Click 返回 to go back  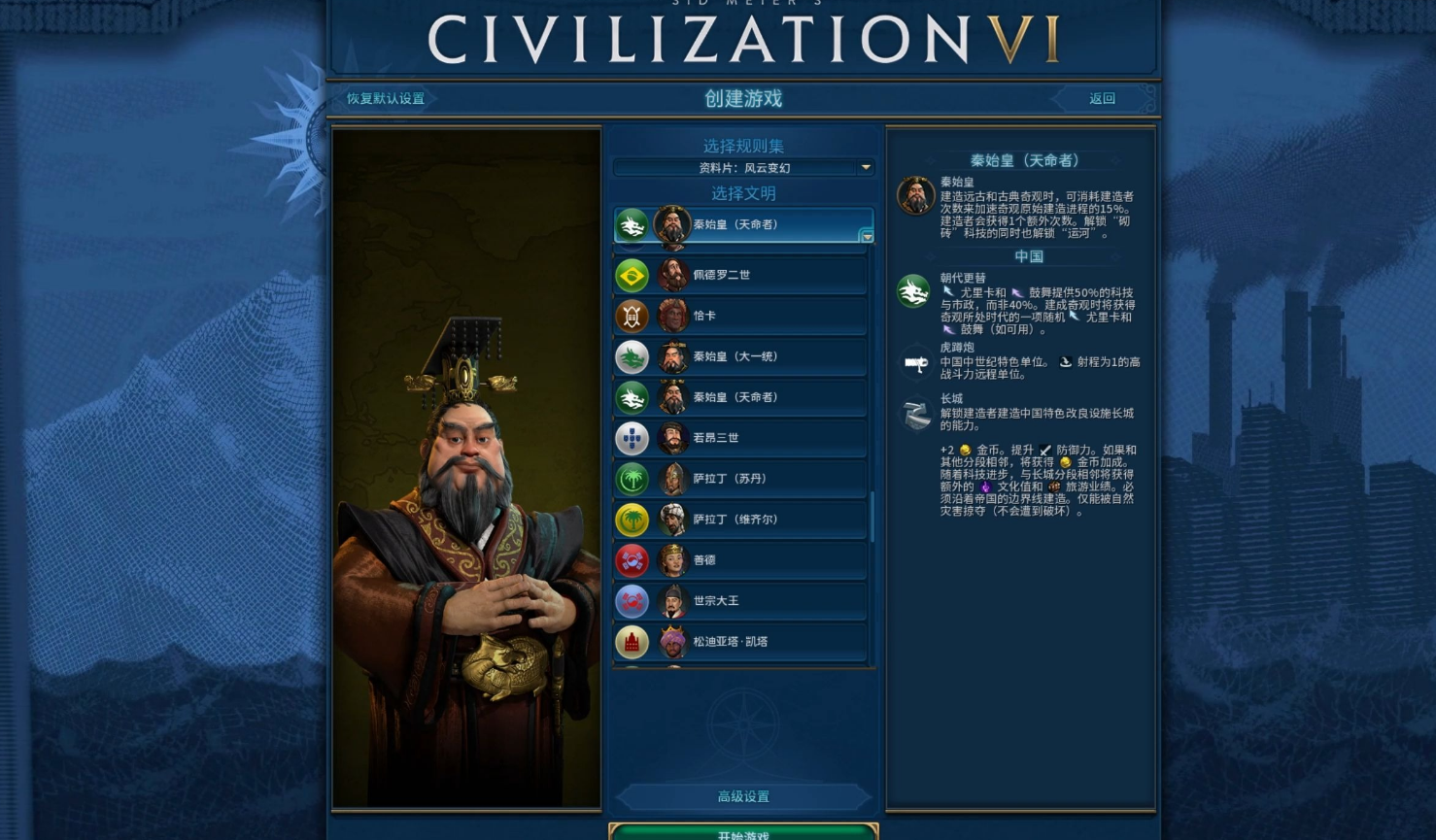click(1102, 99)
